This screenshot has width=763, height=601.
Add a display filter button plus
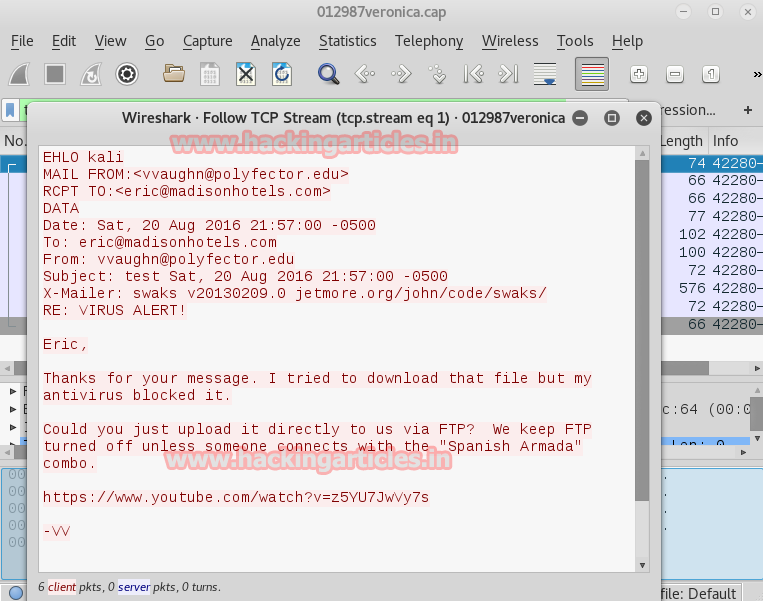(x=748, y=110)
